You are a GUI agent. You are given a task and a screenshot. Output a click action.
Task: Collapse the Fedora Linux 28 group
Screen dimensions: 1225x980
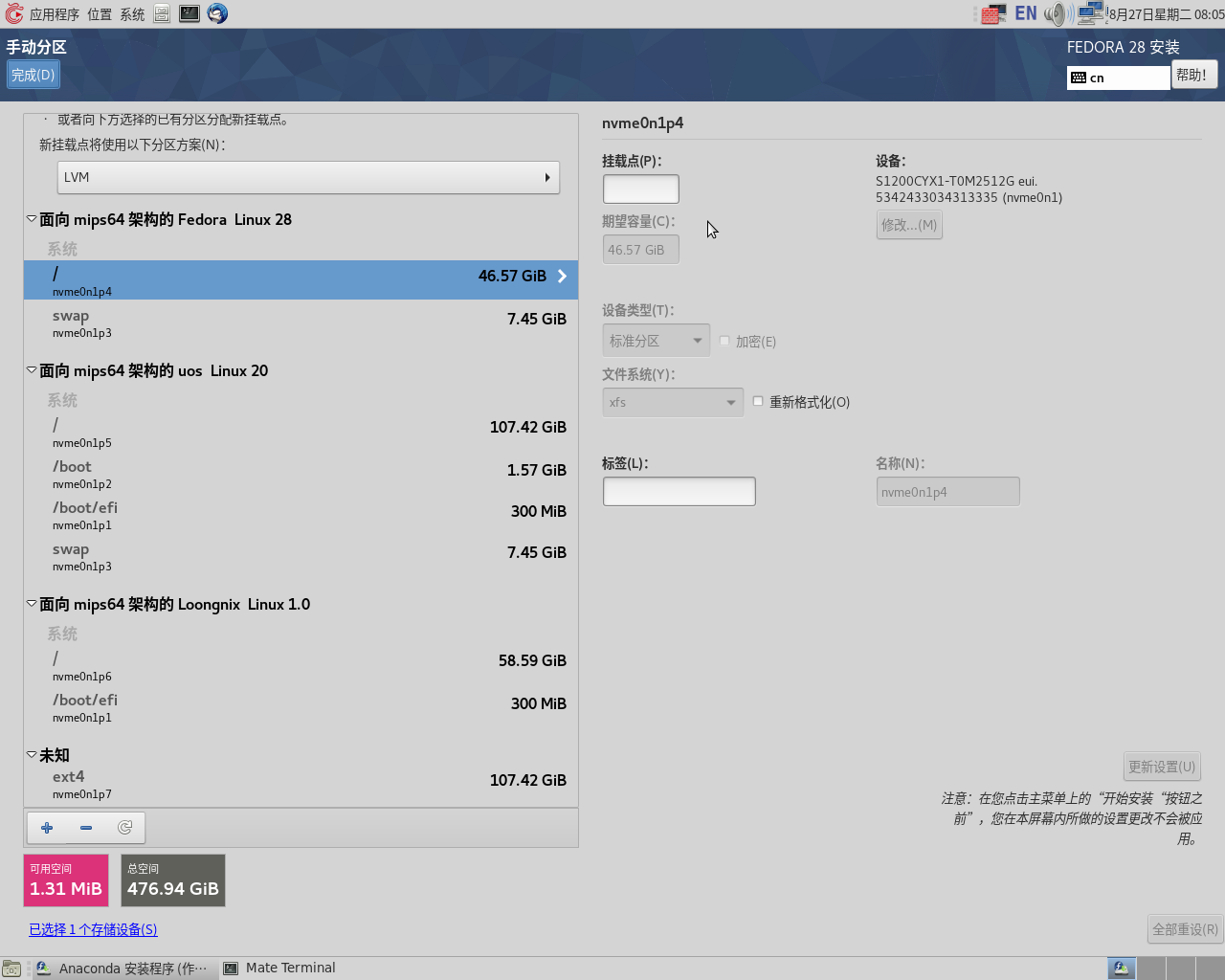(32, 219)
